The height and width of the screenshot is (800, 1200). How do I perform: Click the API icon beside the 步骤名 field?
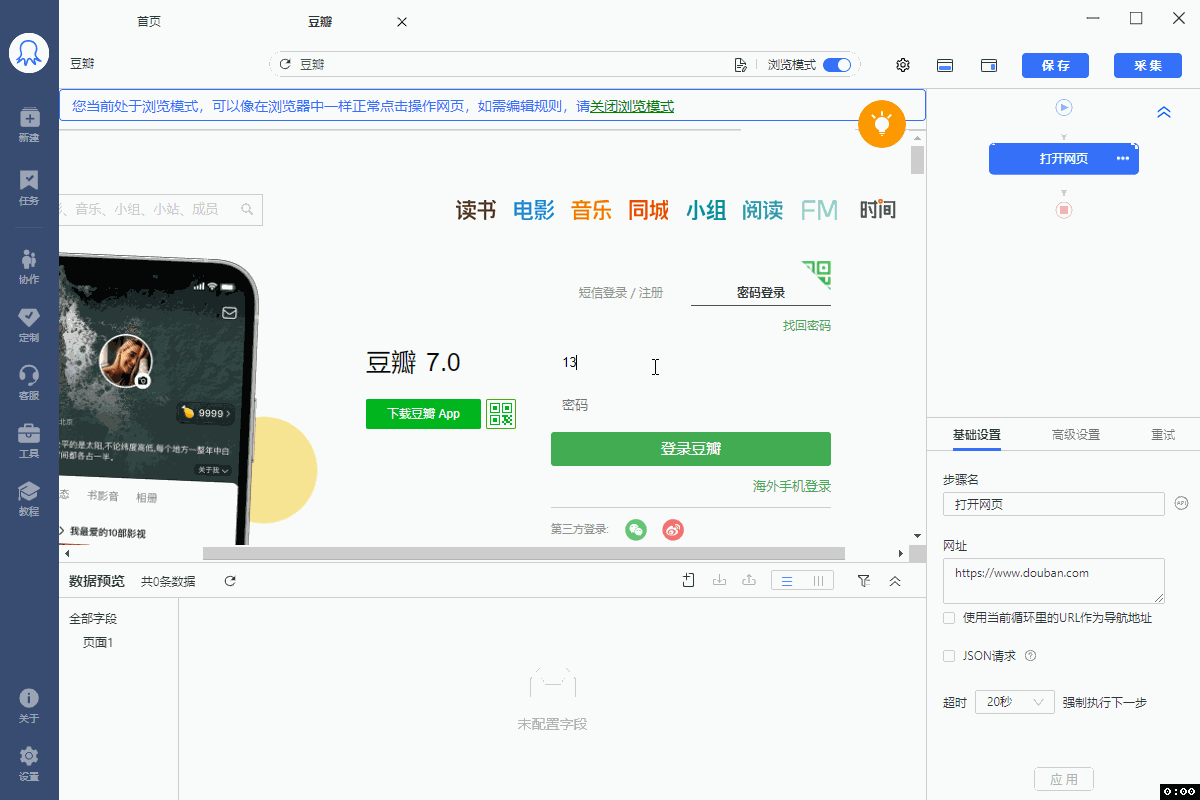pos(1182,503)
